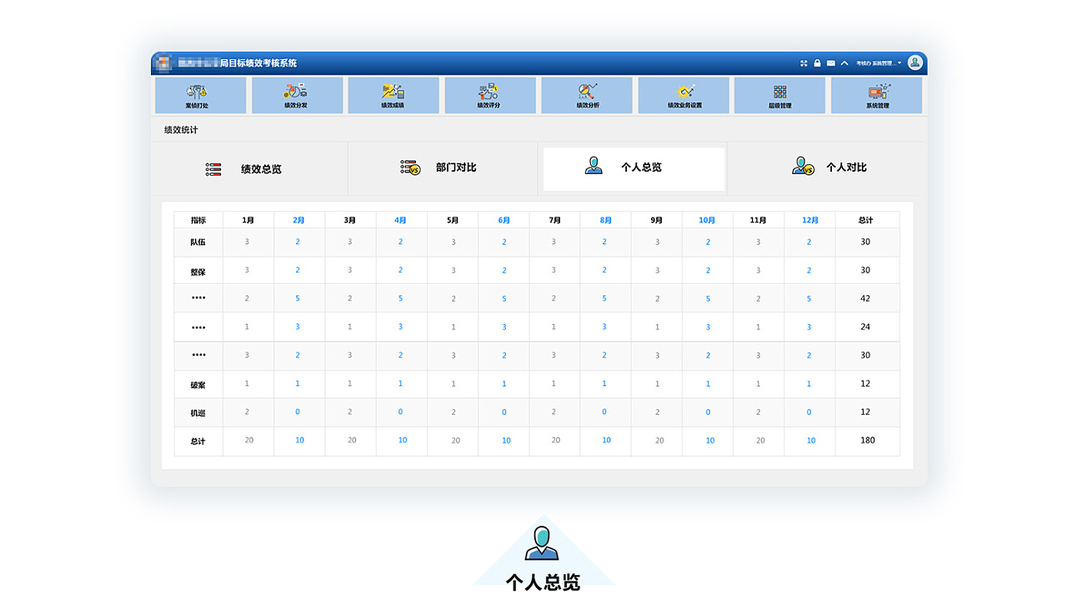Click the system title 局目标绩效考核系统
The image size is (1067, 600).
(258, 63)
